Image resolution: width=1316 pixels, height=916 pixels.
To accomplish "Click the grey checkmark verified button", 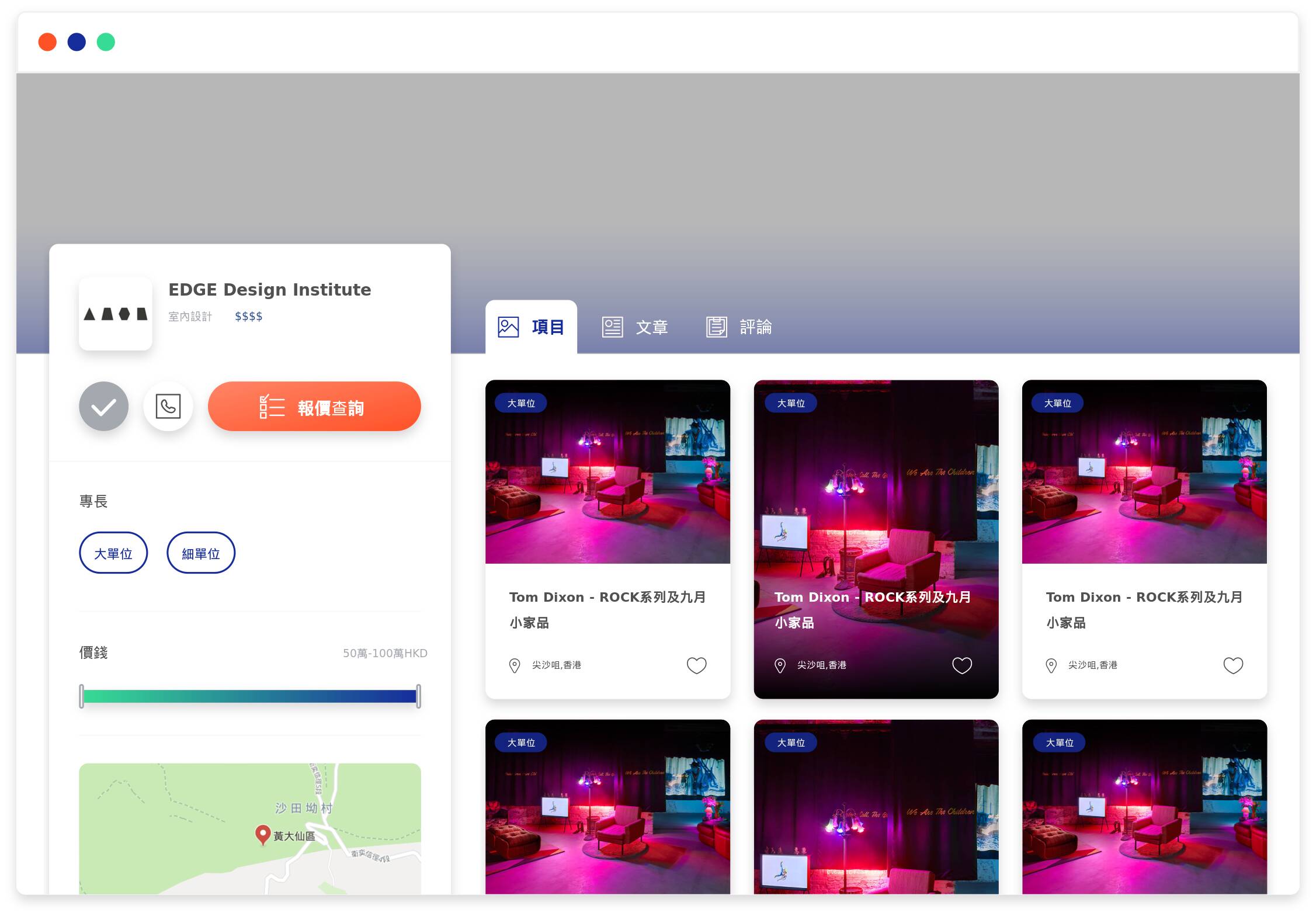I will 103,406.
